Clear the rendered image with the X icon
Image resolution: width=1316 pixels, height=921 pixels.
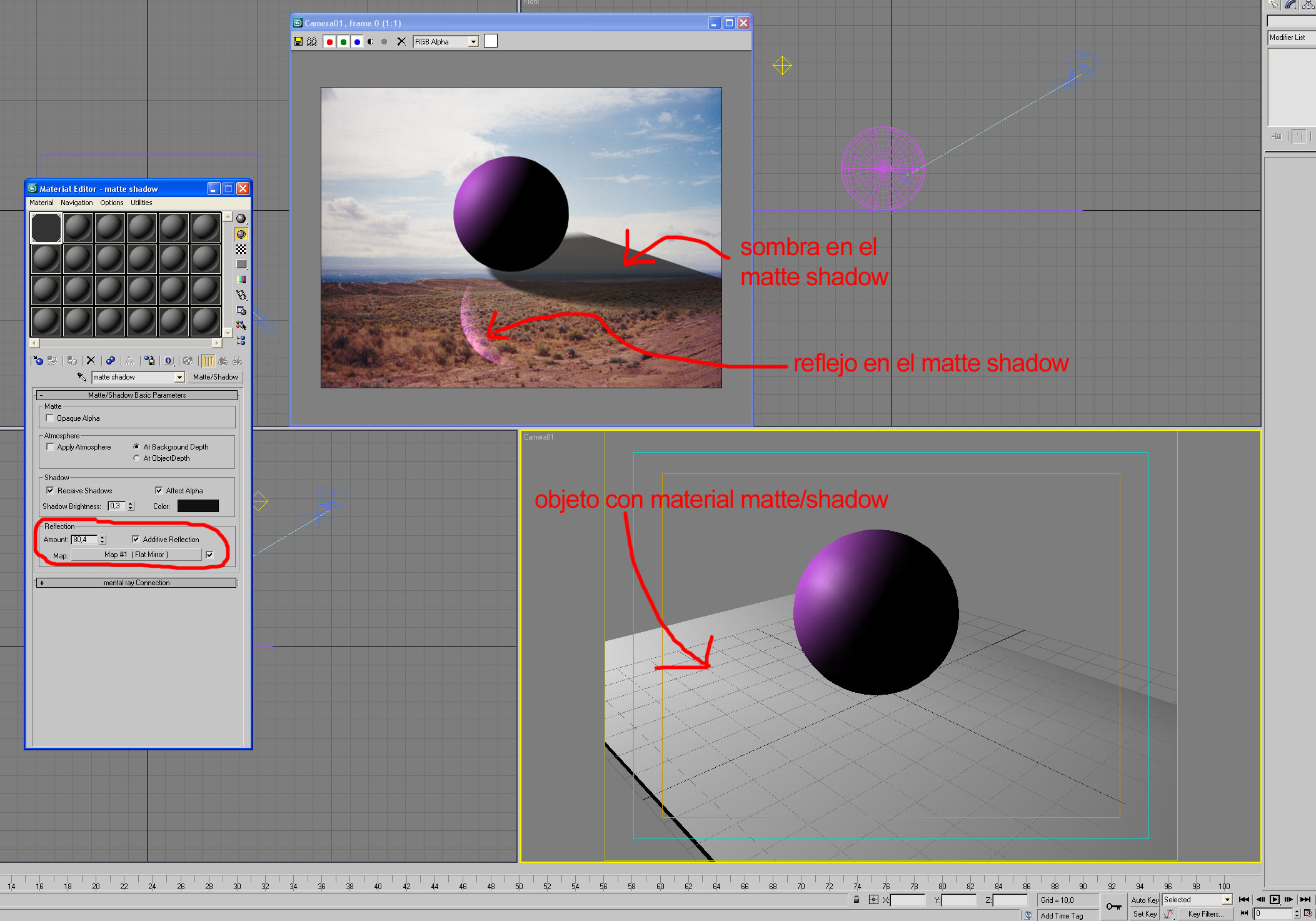click(401, 42)
